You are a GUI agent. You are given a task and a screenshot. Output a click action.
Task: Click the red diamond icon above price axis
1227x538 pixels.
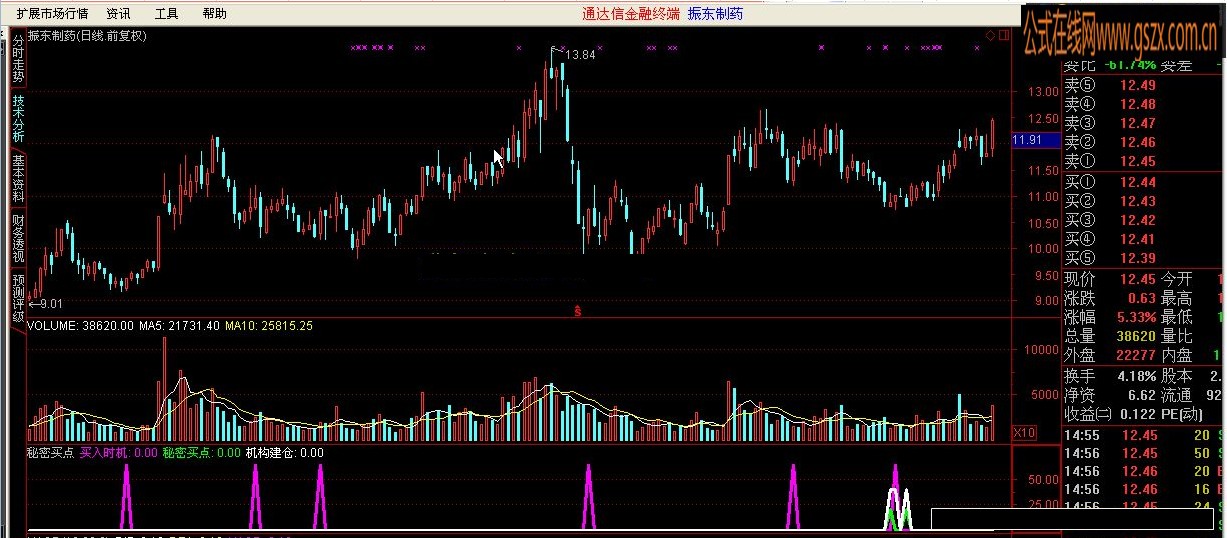click(x=990, y=36)
